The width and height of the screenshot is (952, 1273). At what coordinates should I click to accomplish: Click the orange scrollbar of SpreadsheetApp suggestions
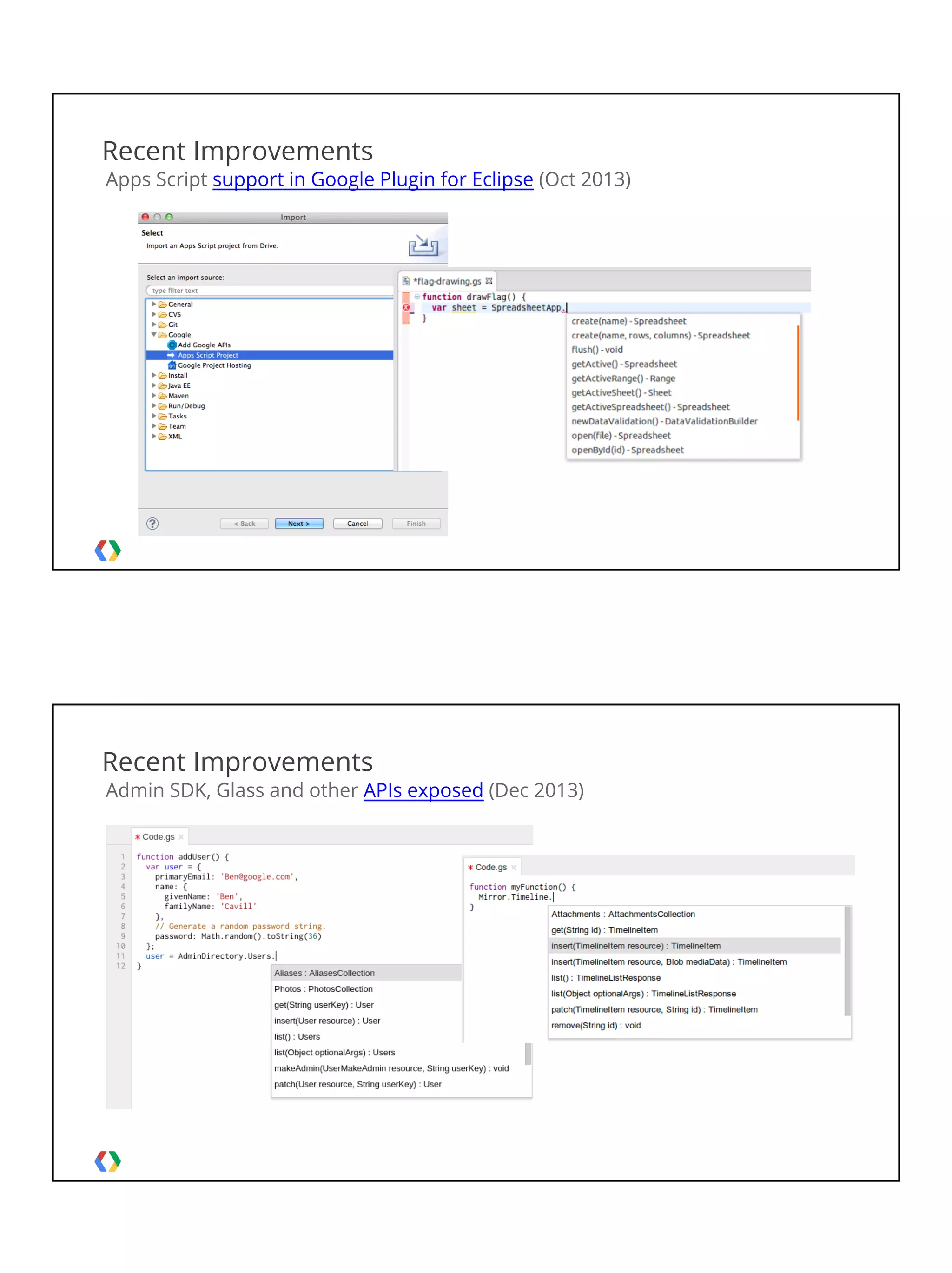pos(798,373)
